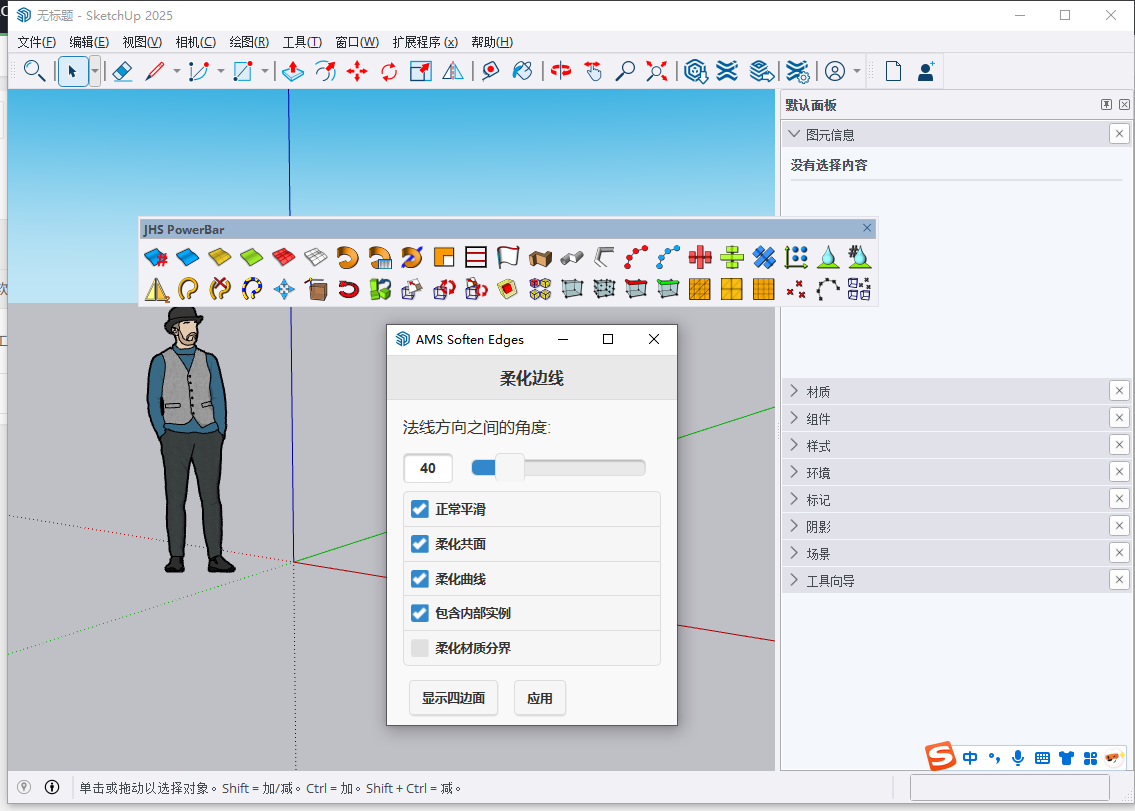Open the Extension Manager gear icon
1135x811 pixels.
(x=797, y=71)
